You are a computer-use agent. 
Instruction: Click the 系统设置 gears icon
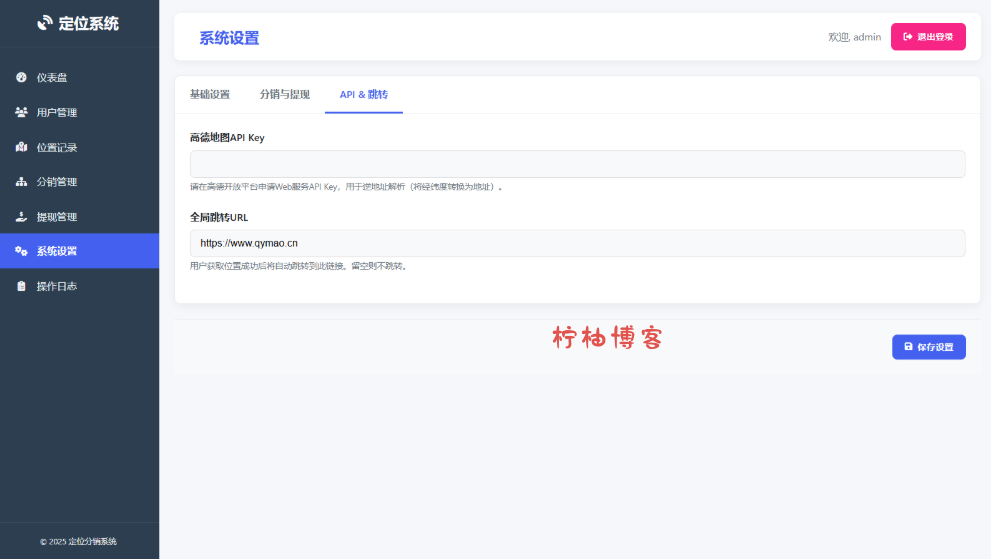(21, 251)
